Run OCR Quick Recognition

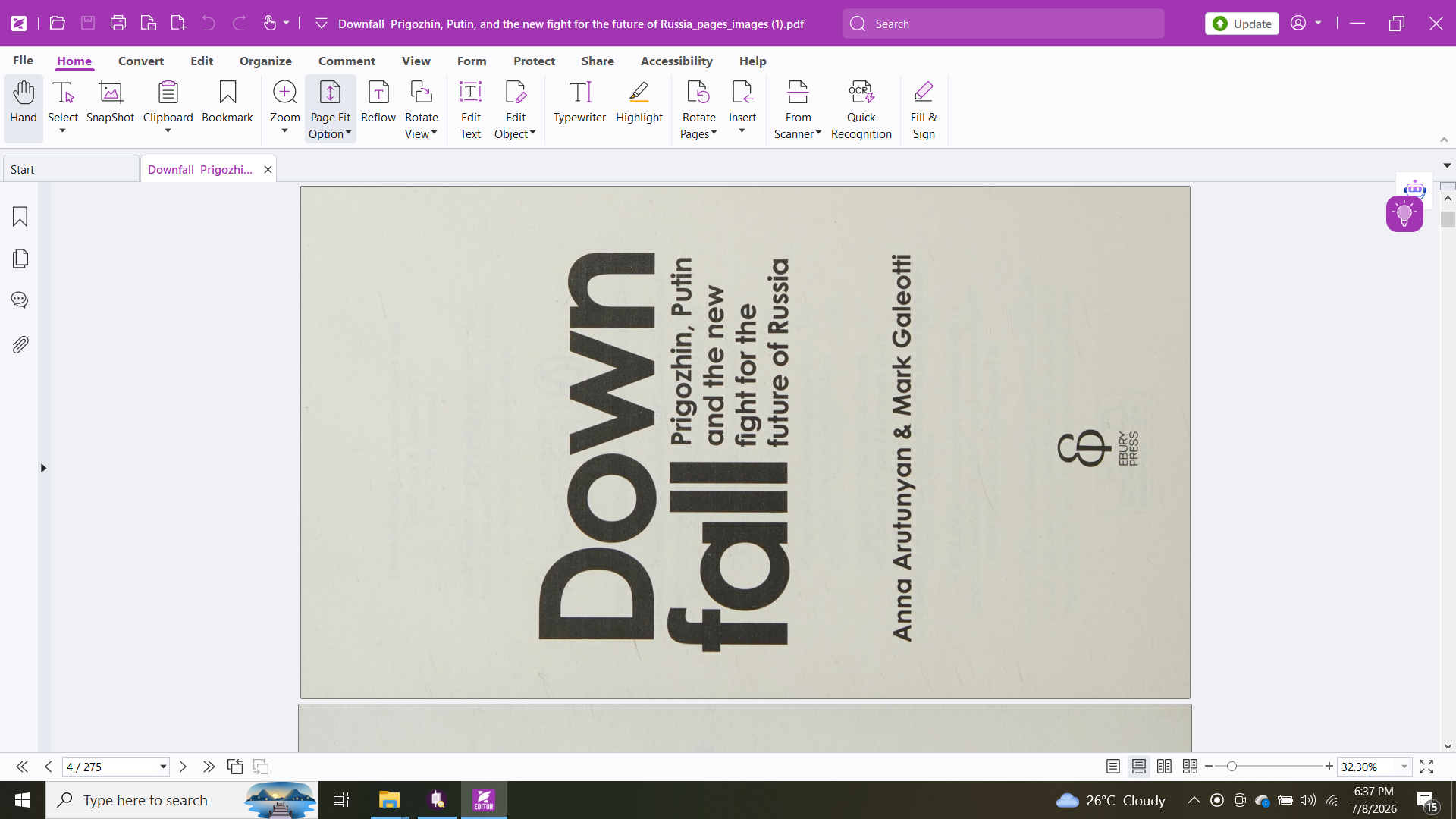(x=861, y=109)
